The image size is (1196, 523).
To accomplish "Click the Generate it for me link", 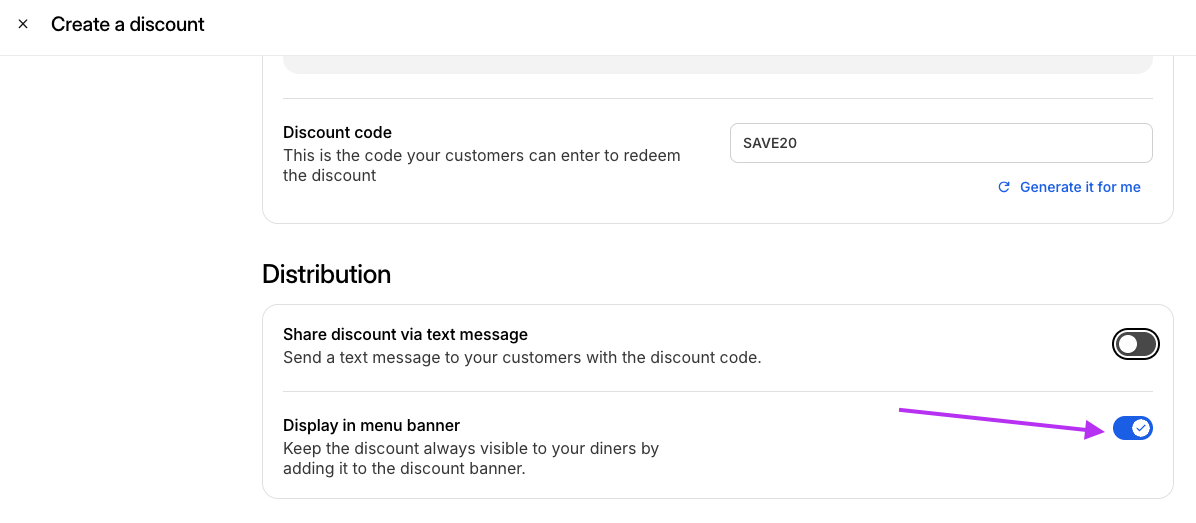I will click(1080, 187).
